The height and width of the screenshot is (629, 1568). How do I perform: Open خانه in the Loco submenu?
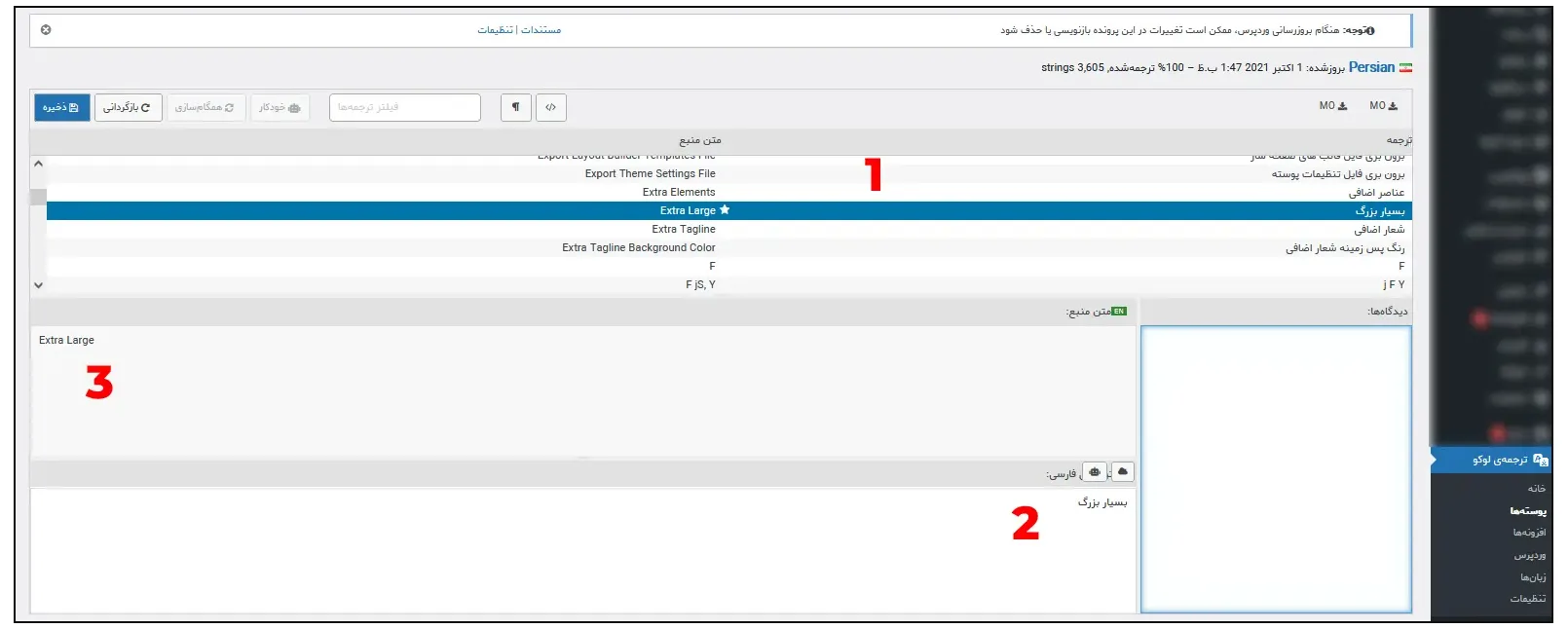click(x=1536, y=489)
